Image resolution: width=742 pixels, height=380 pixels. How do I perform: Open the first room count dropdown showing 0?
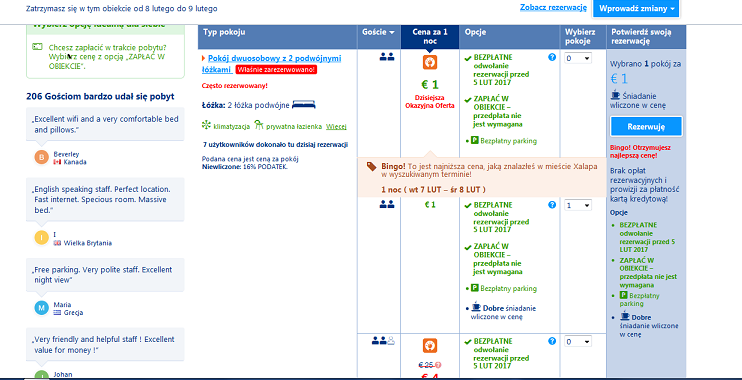[x=578, y=58]
